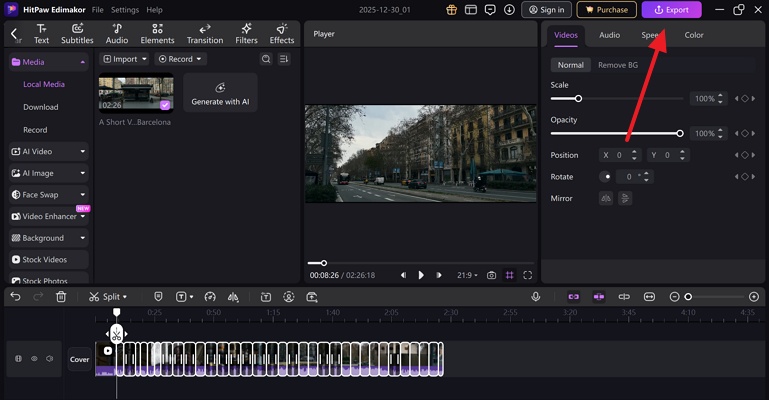The image size is (769, 400).
Task: Click the download circle icon in title bar
Action: 510,10
